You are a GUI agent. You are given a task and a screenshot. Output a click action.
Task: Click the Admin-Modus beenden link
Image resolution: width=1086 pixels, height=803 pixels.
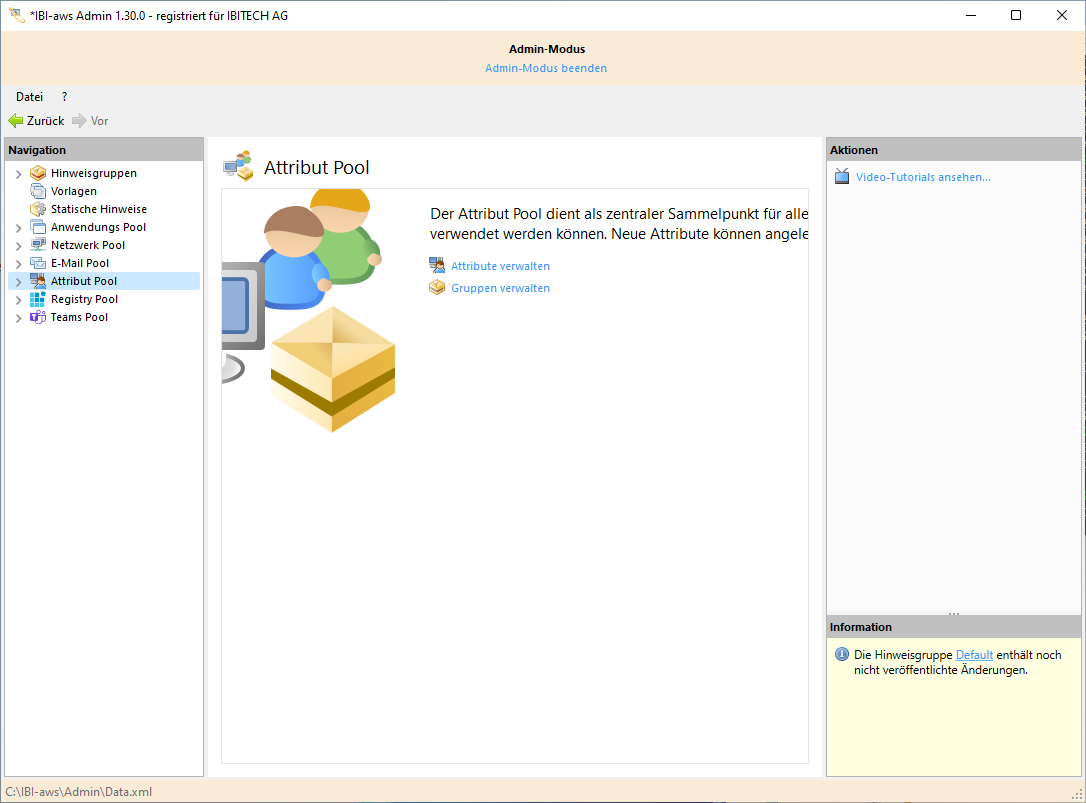[546, 68]
